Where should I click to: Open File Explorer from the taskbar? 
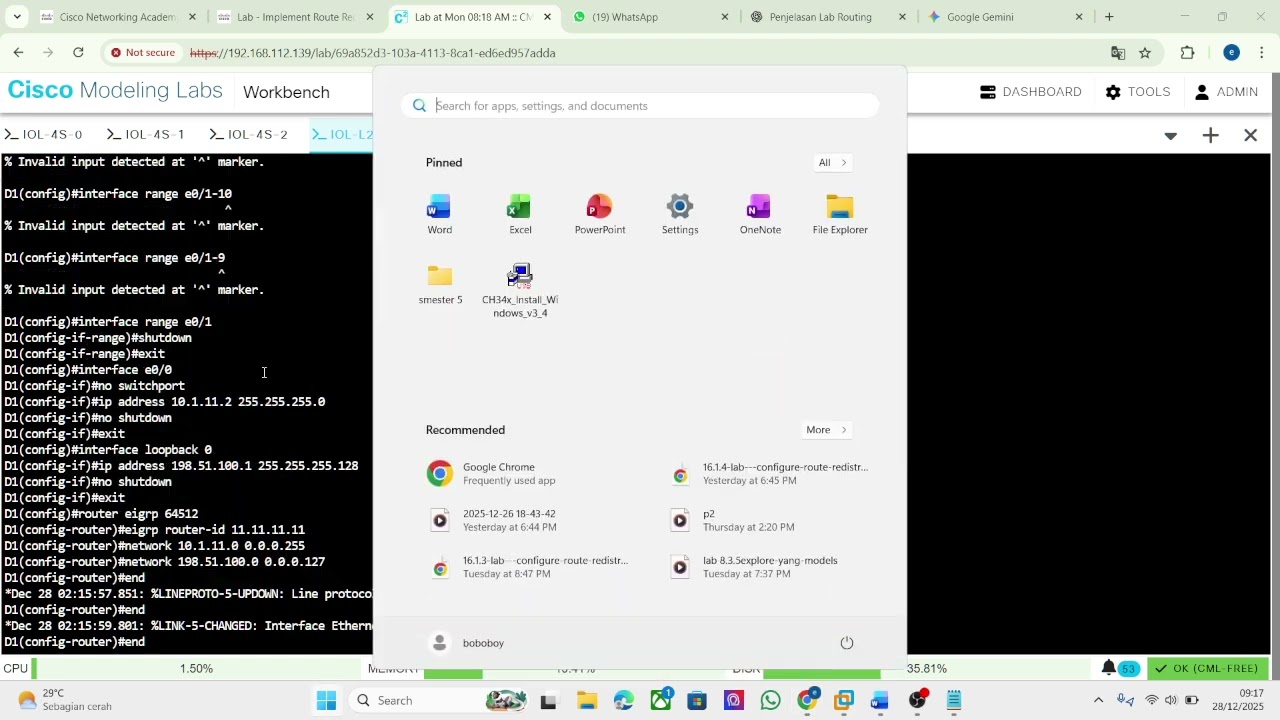(x=586, y=701)
